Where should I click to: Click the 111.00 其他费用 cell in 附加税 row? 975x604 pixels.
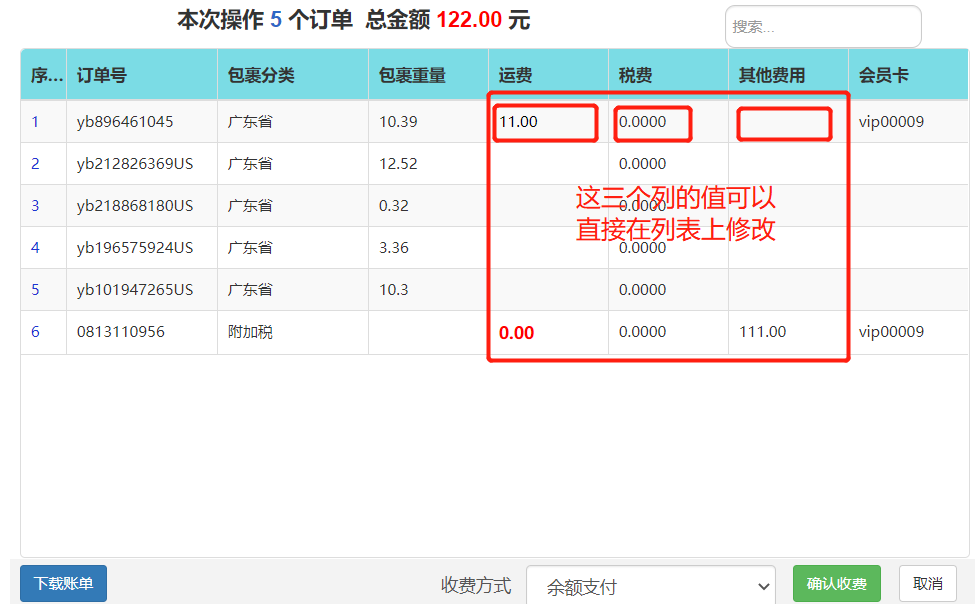(x=762, y=332)
